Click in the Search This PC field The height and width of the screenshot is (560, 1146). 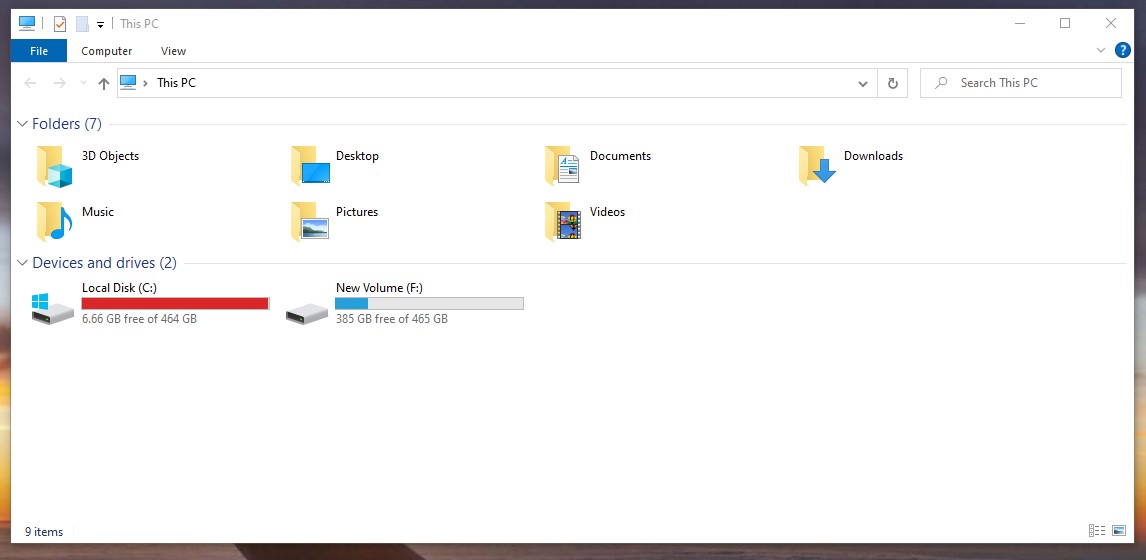[1020, 83]
